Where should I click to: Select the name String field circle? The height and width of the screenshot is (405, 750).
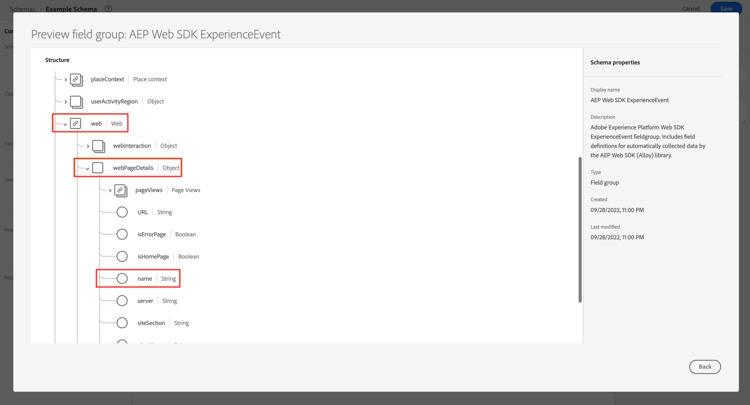coord(122,278)
